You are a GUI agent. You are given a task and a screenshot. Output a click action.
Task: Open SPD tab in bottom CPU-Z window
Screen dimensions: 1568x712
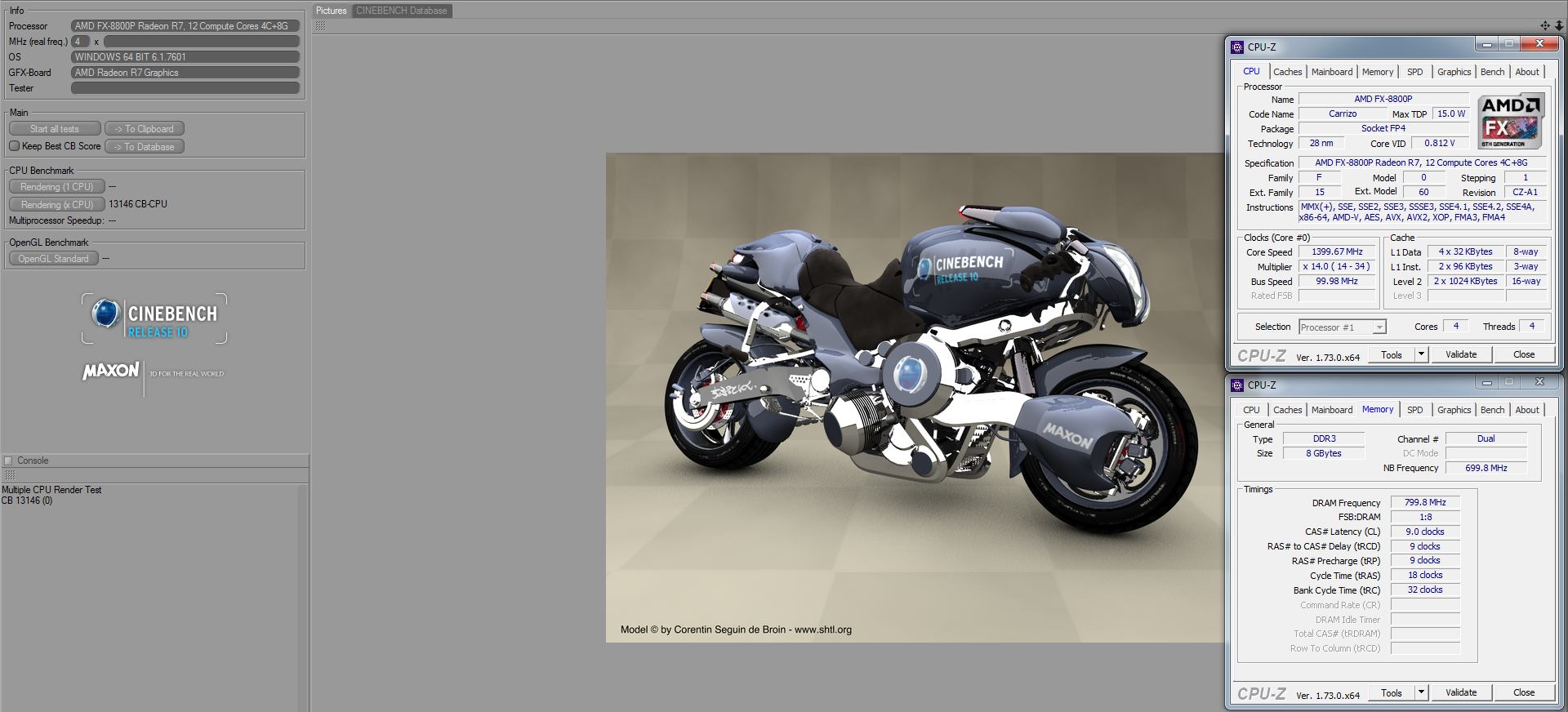1415,410
